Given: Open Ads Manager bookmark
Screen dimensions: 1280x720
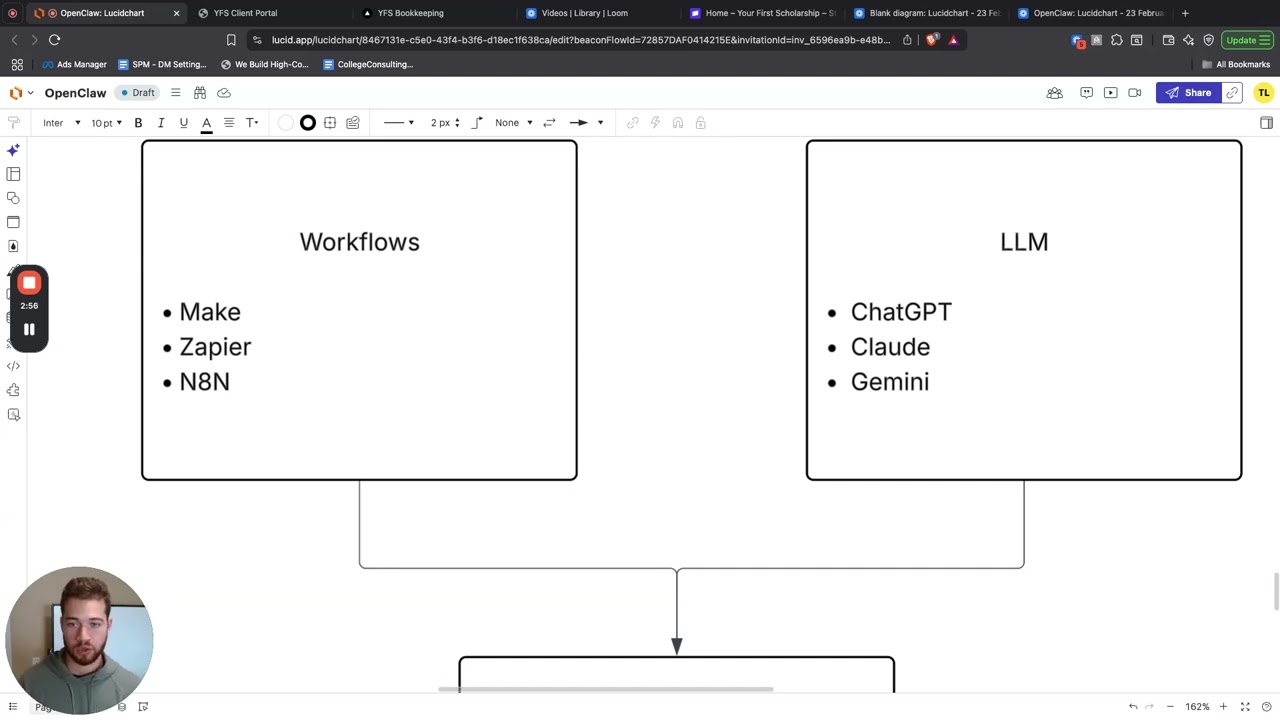Looking at the screenshot, I should 74,64.
